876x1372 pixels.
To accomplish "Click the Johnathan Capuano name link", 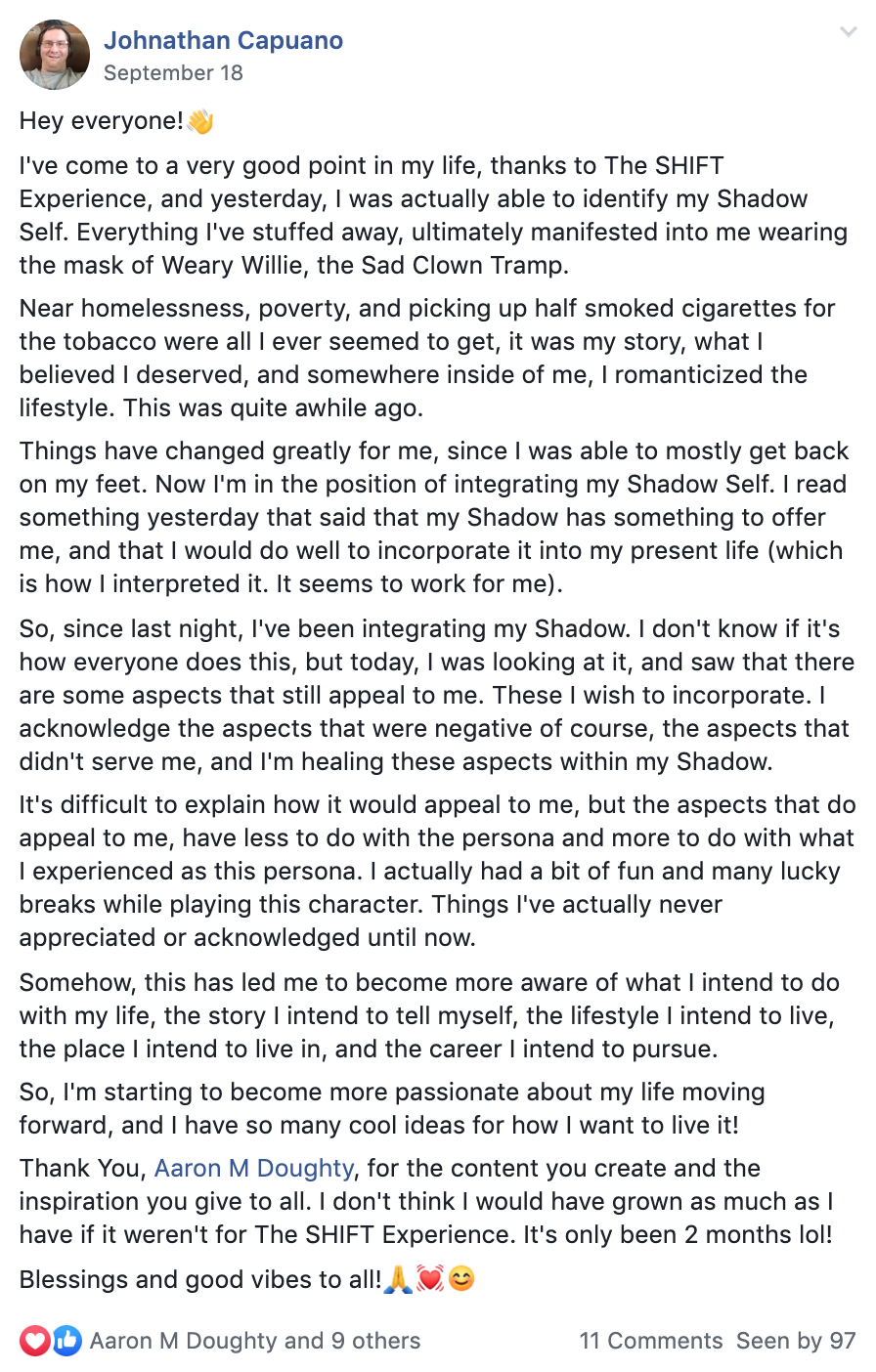I will [223, 40].
